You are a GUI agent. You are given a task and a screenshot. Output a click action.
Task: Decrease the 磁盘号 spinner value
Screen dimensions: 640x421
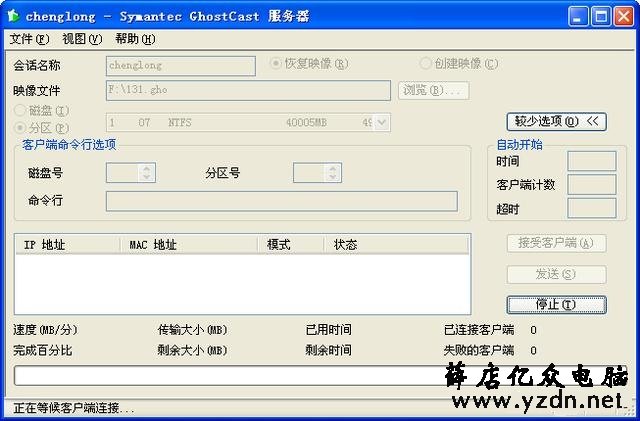coord(147,176)
